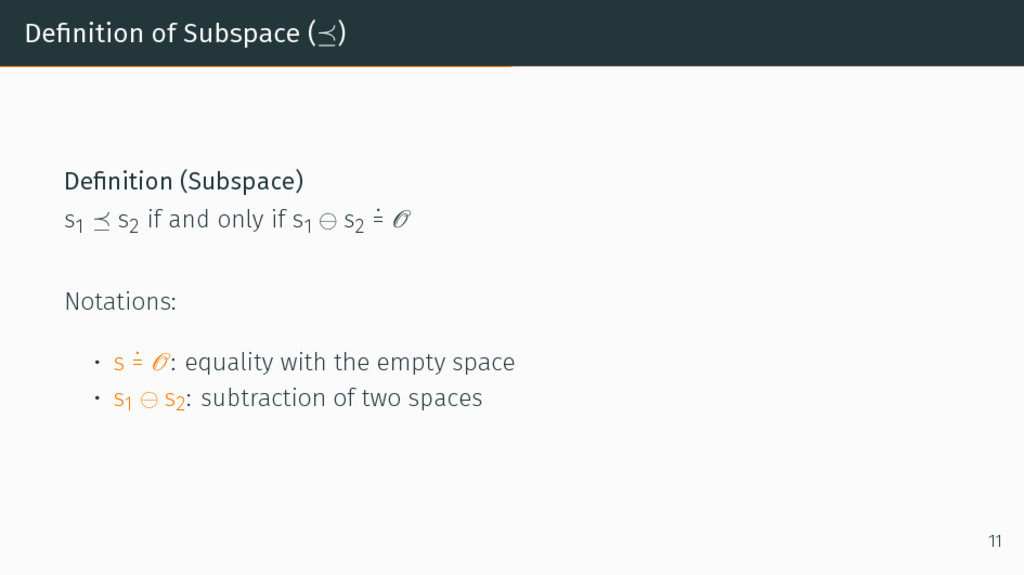Click "equality with the empty space" text
This screenshot has width=1024, height=575.
point(350,363)
